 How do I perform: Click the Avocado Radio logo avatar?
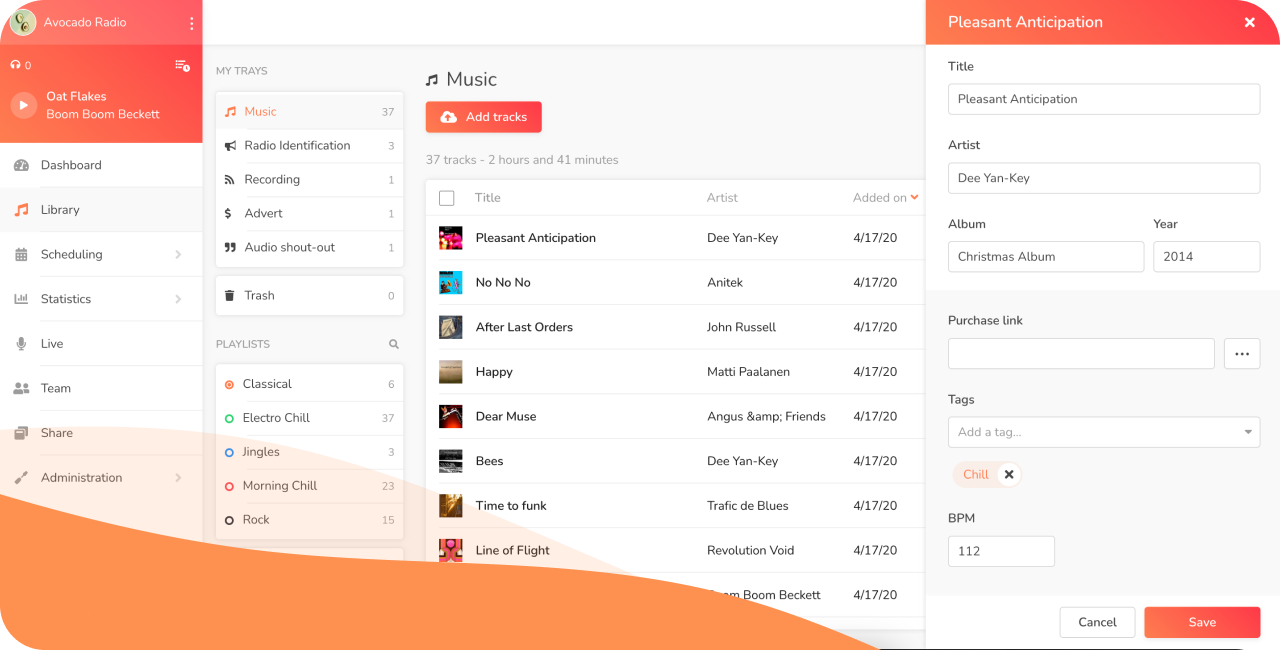click(x=23, y=22)
